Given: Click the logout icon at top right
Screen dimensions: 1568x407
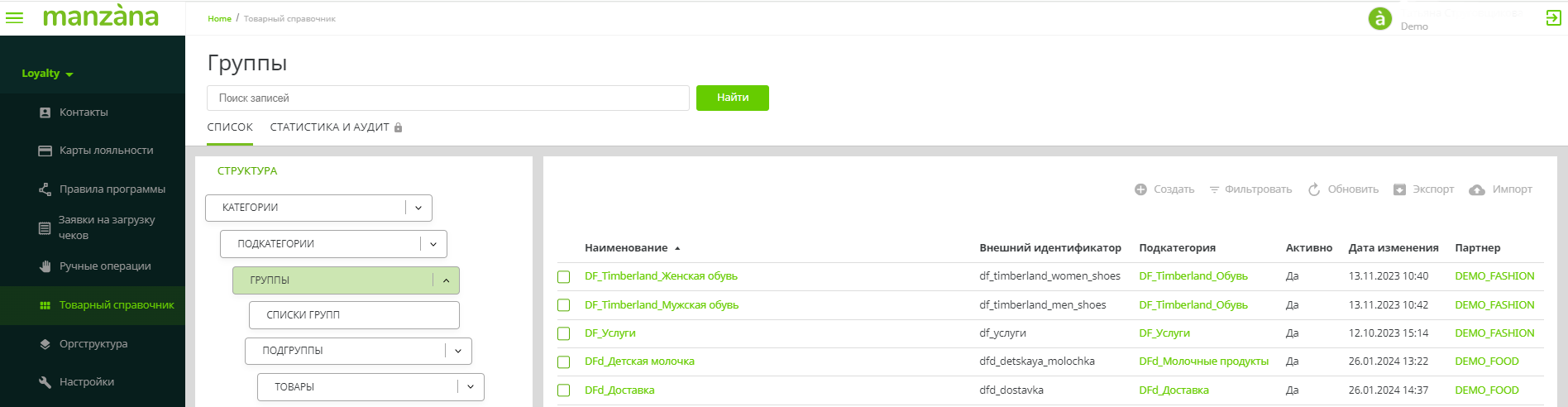Looking at the screenshot, I should click(1553, 18).
